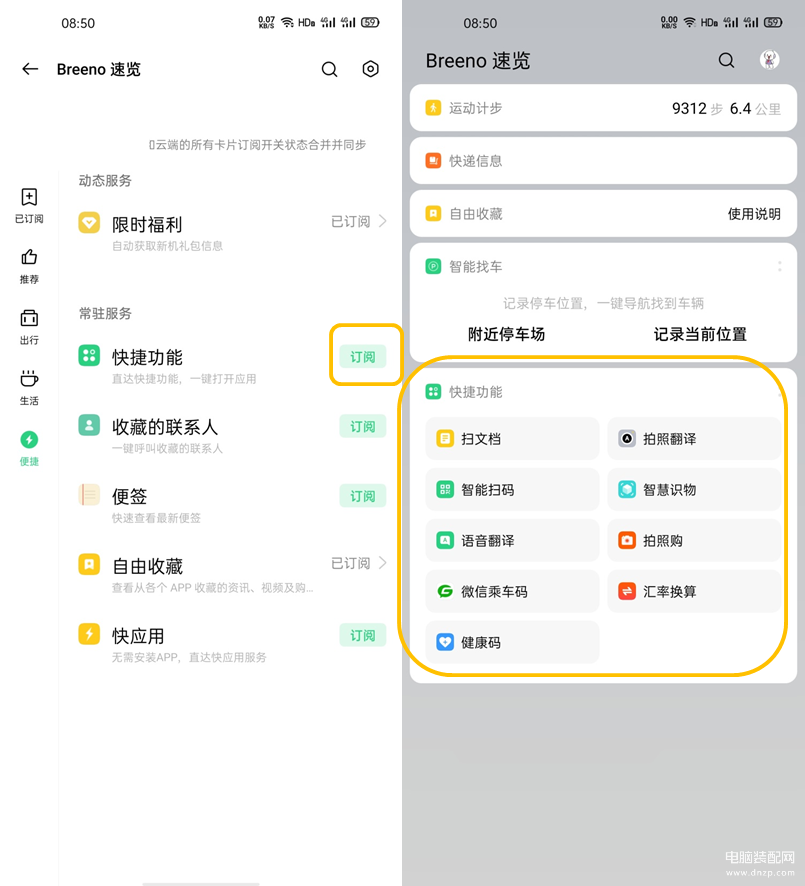Open the 运动计步 step counter card
This screenshot has width=805, height=886.
[603, 108]
